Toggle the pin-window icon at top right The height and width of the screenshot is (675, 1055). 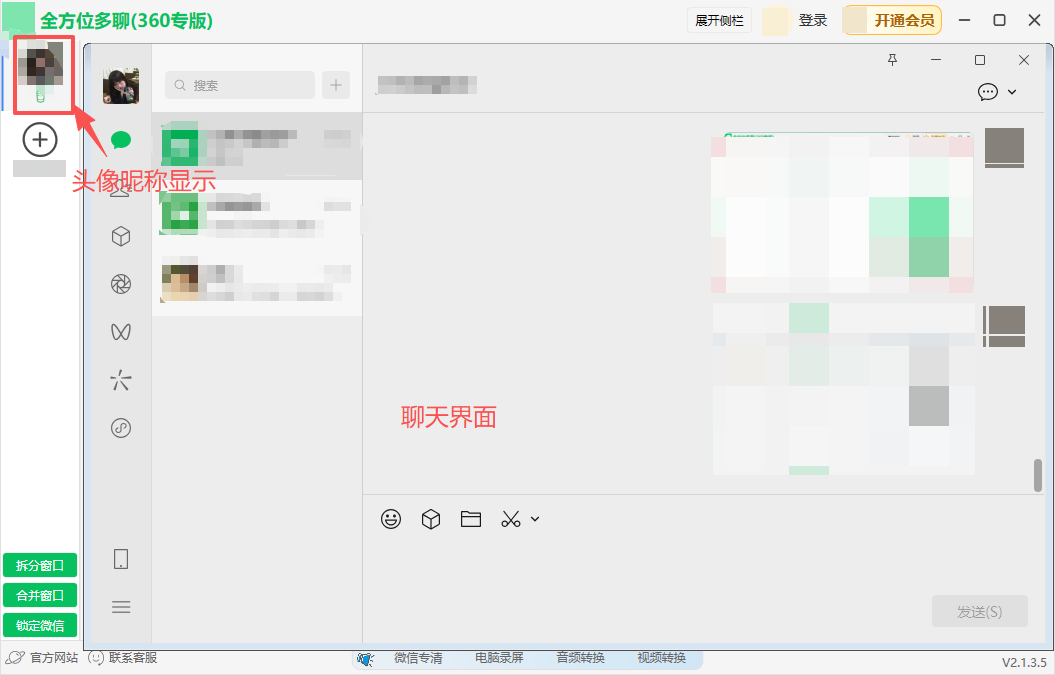coord(893,60)
